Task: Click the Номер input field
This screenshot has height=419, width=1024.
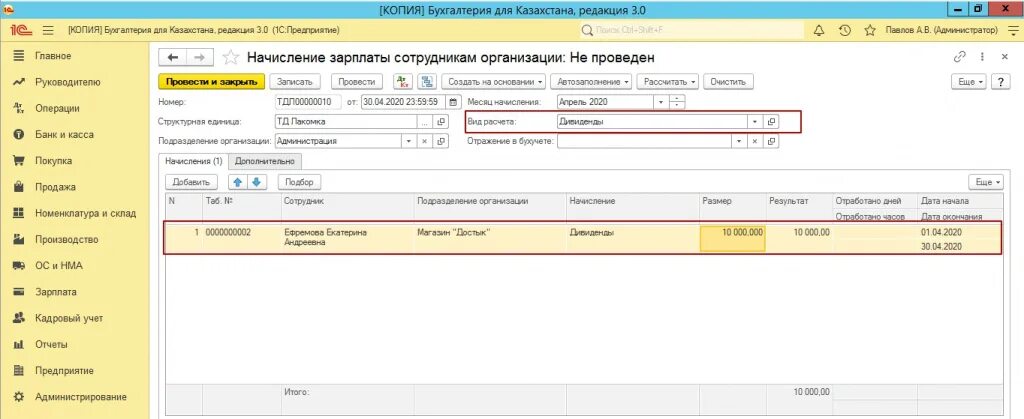Action: [308, 102]
